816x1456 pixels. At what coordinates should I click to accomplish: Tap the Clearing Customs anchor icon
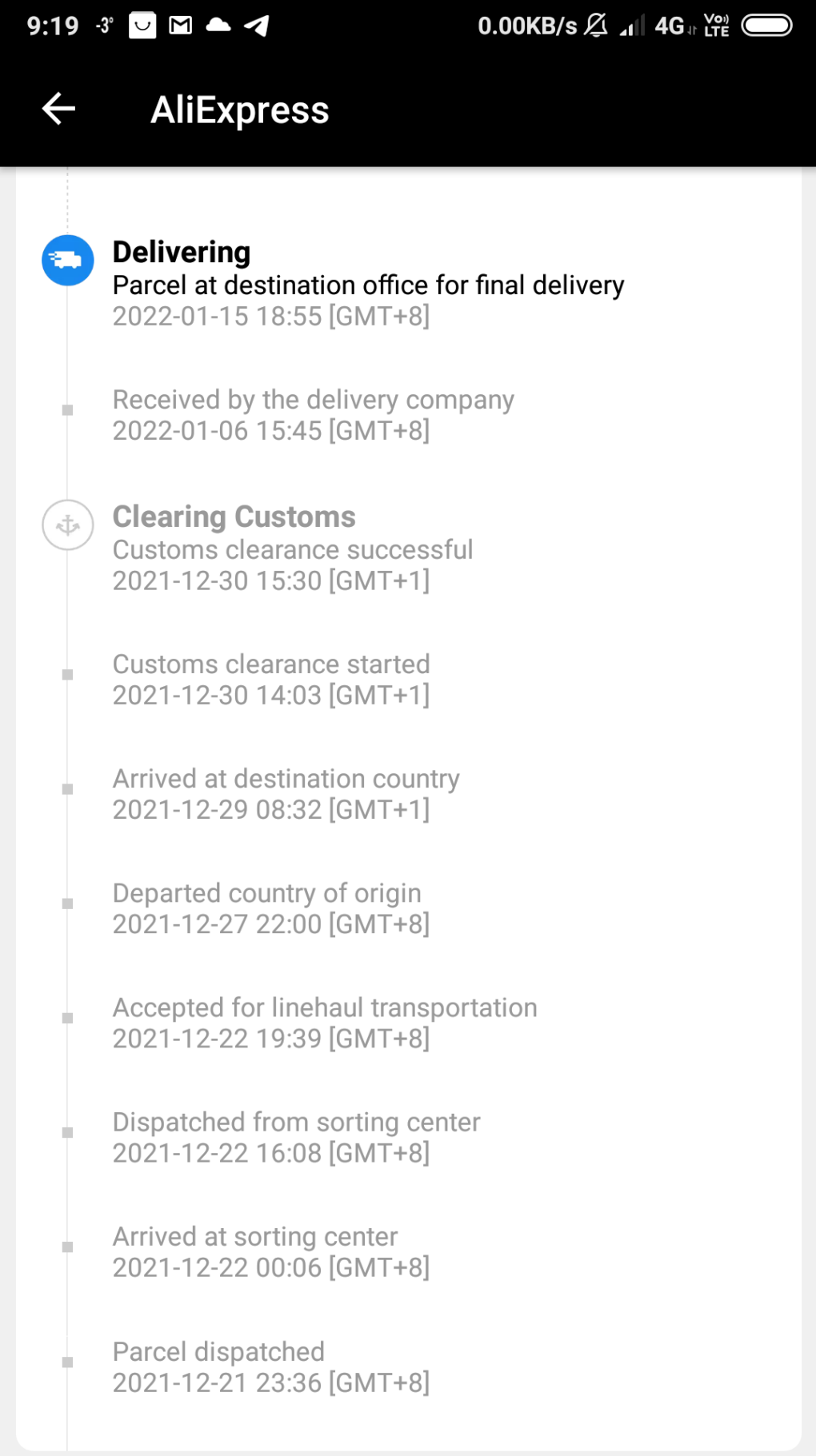click(68, 525)
